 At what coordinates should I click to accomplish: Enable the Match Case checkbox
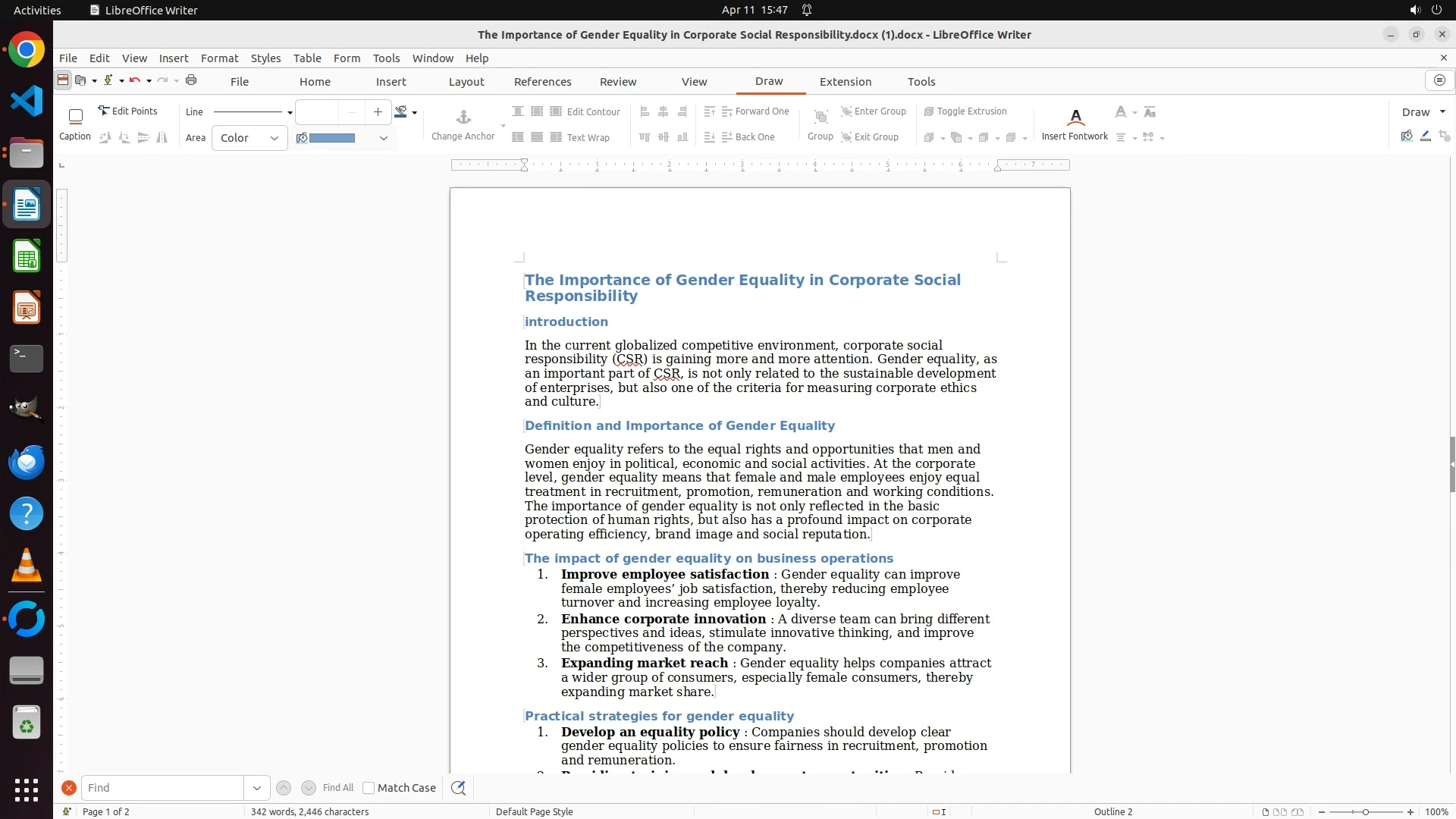369,788
